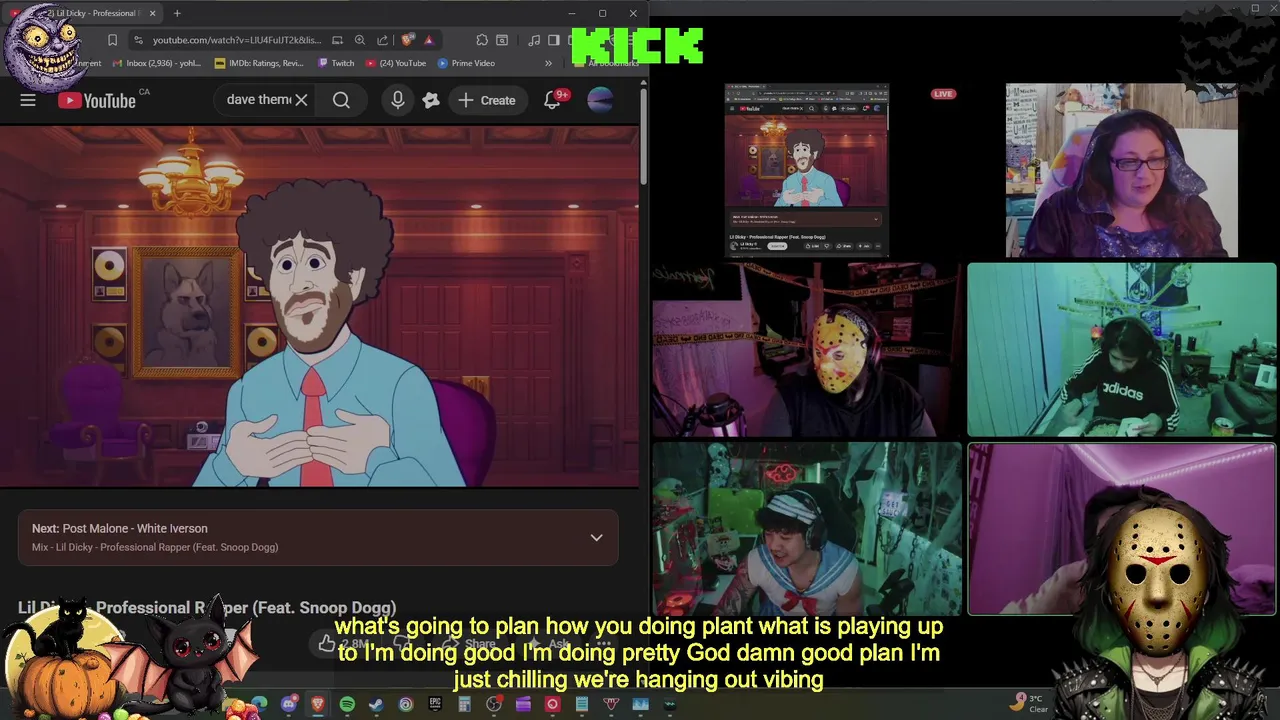Viewport: 1280px width, 720px height.
Task: Open the (24) YouTube bookmark
Action: 396,63
